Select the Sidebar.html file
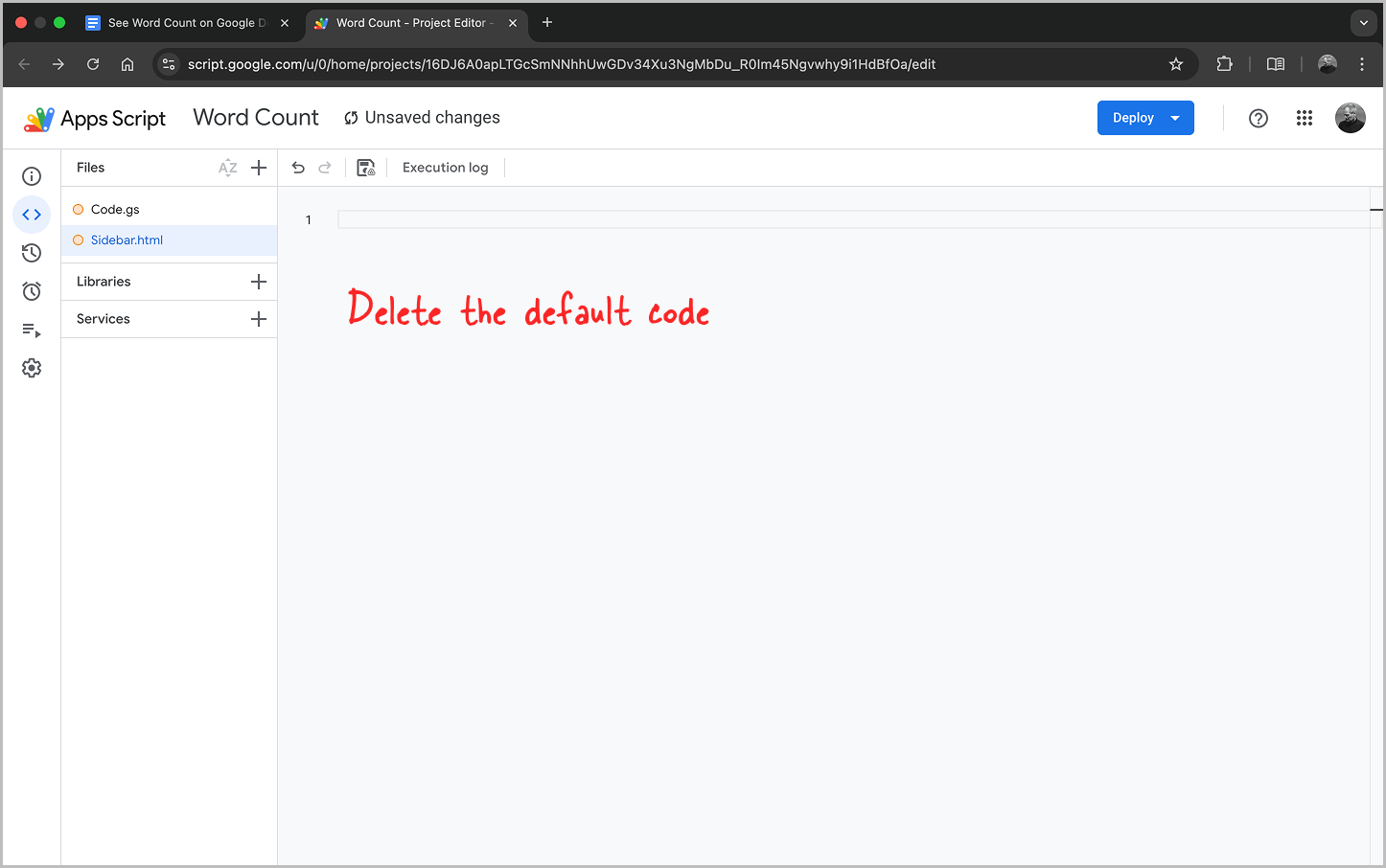 pyautogui.click(x=126, y=240)
